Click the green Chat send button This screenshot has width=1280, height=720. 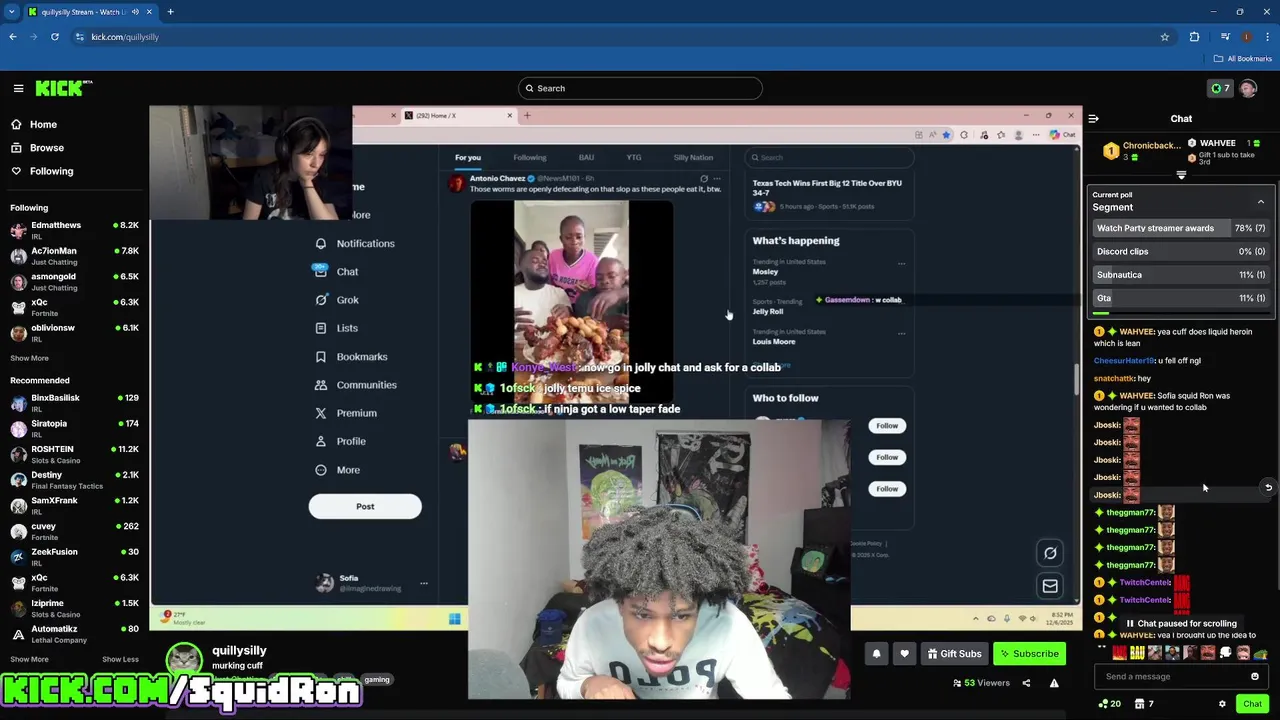tap(1253, 704)
